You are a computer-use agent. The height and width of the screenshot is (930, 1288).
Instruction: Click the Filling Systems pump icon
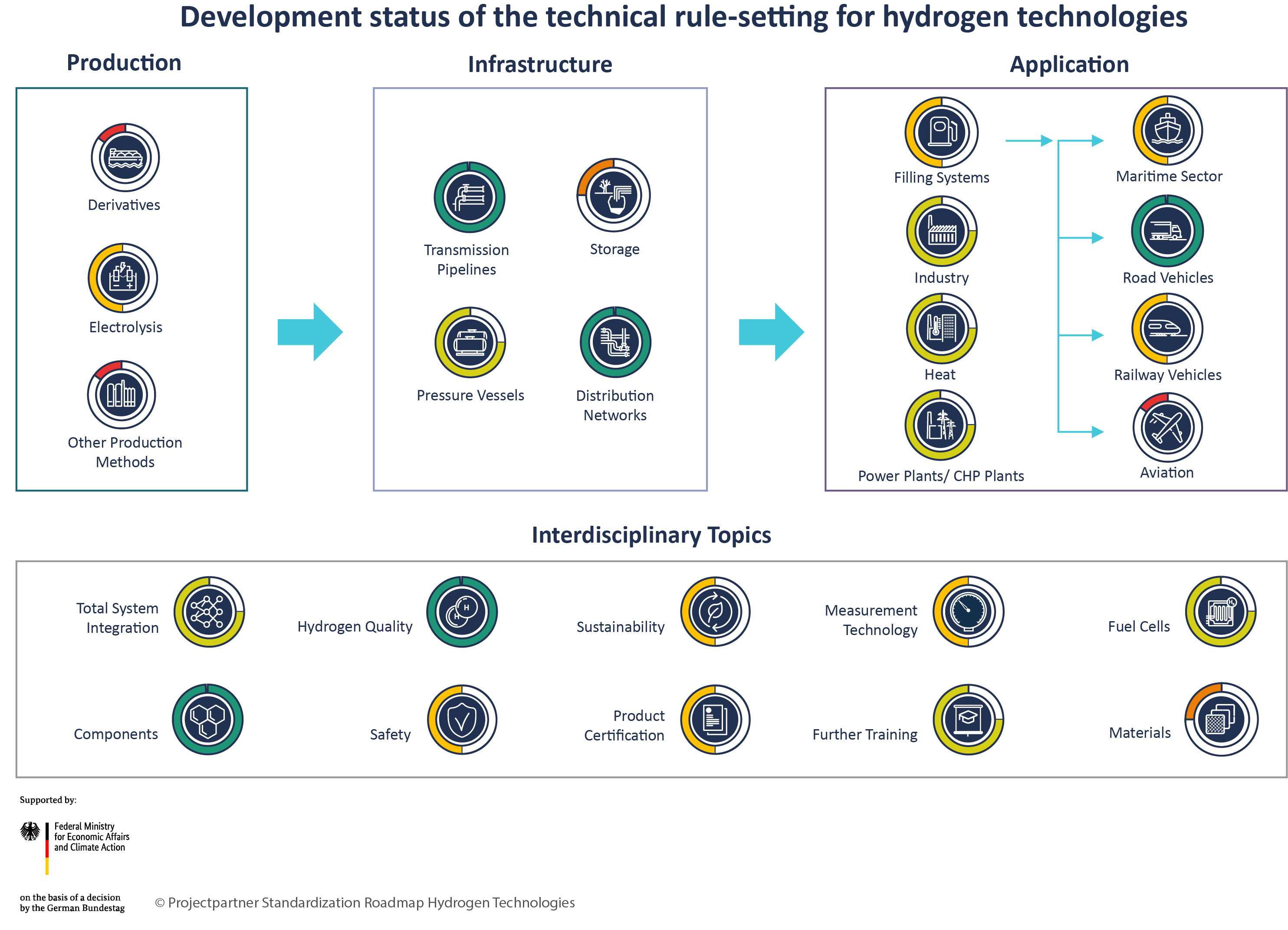pyautogui.click(x=941, y=132)
